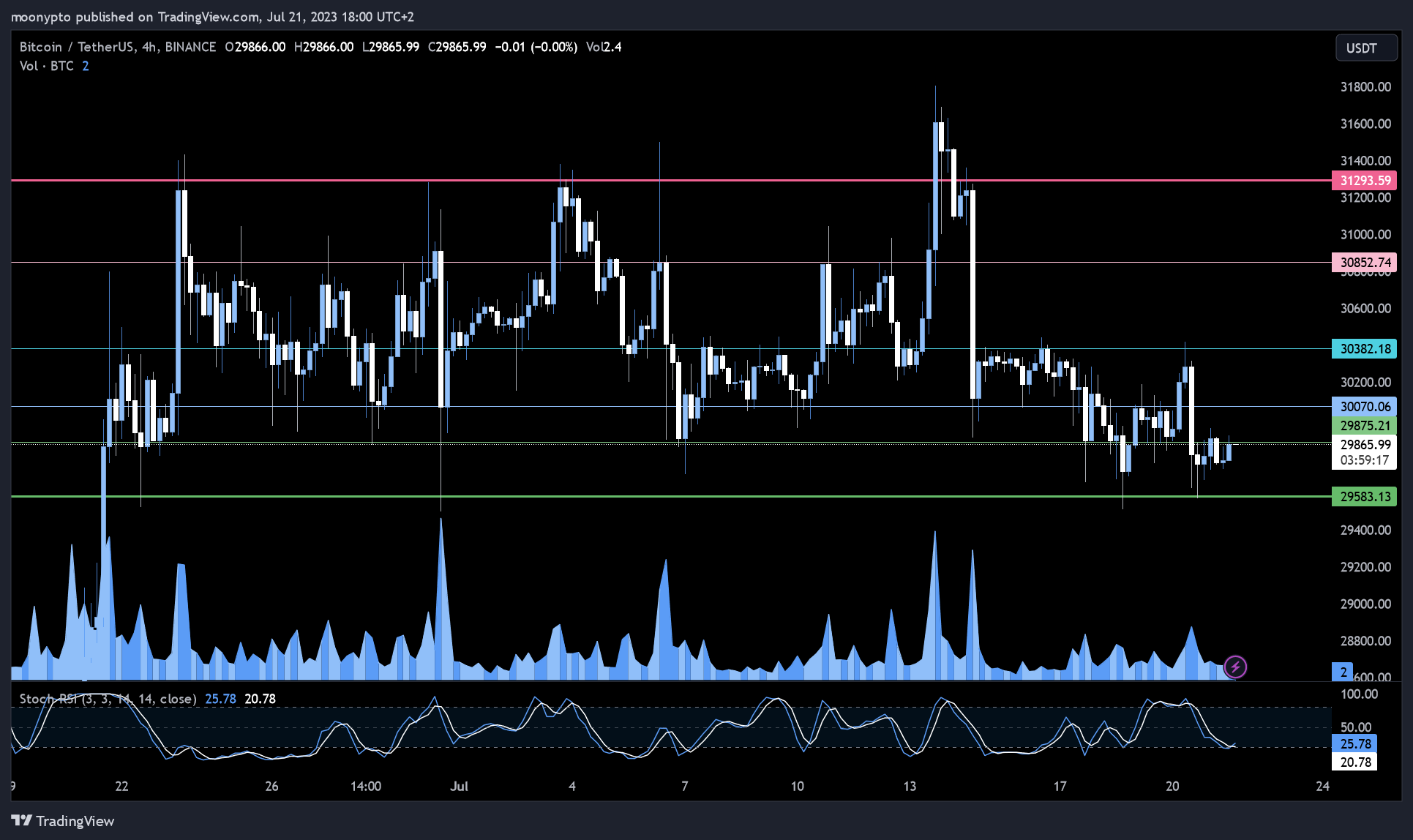Click the 31293.59 price label

coord(1364,181)
